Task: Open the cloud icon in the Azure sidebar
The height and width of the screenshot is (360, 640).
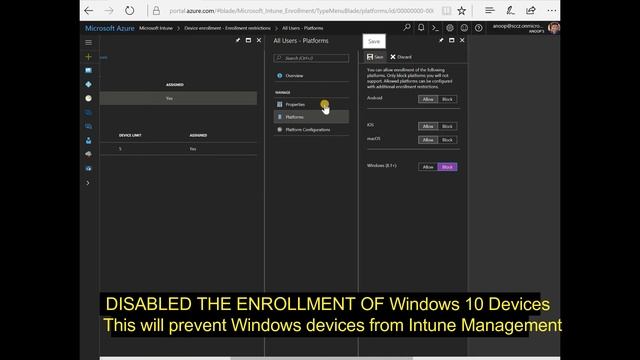Action: pyautogui.click(x=88, y=154)
